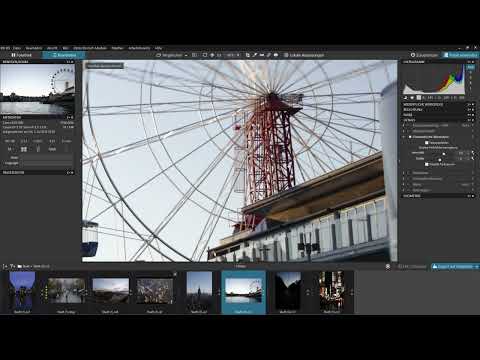
Task: Open the Vergleichen dropdown arrow
Action: tap(186, 55)
